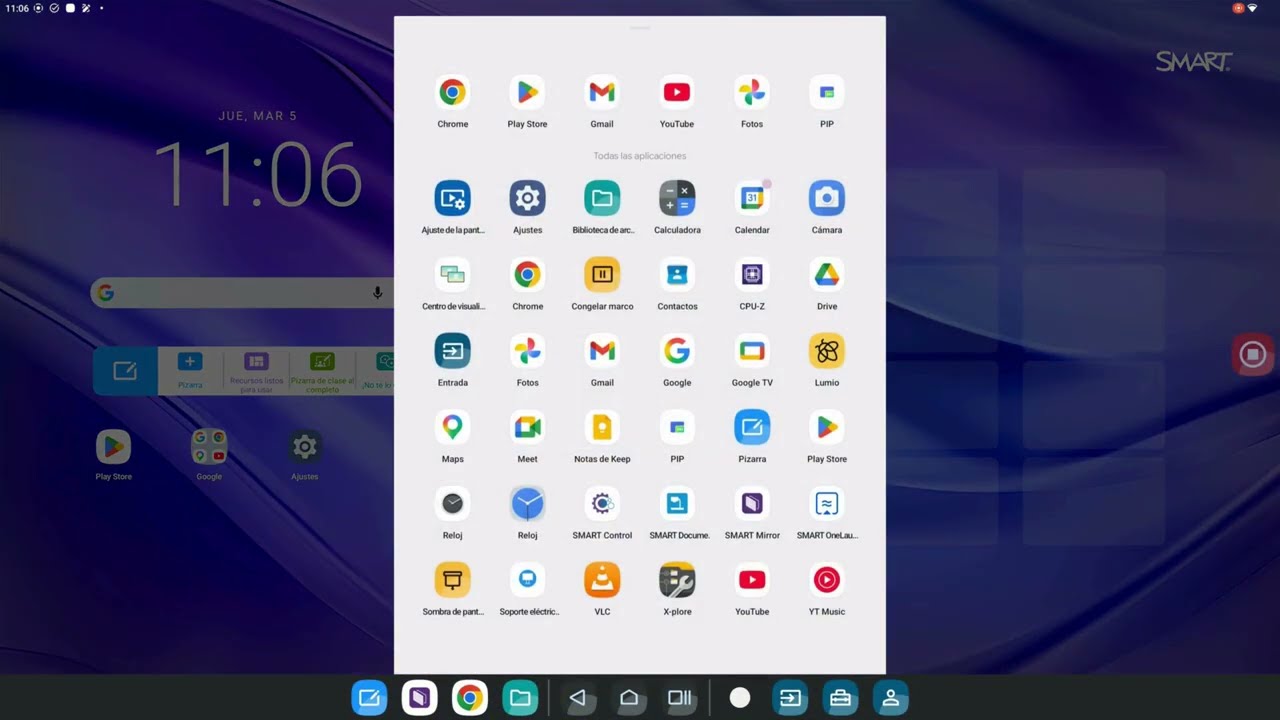Open the user profile icon in taskbar
The image size is (1280, 720).
890,698
